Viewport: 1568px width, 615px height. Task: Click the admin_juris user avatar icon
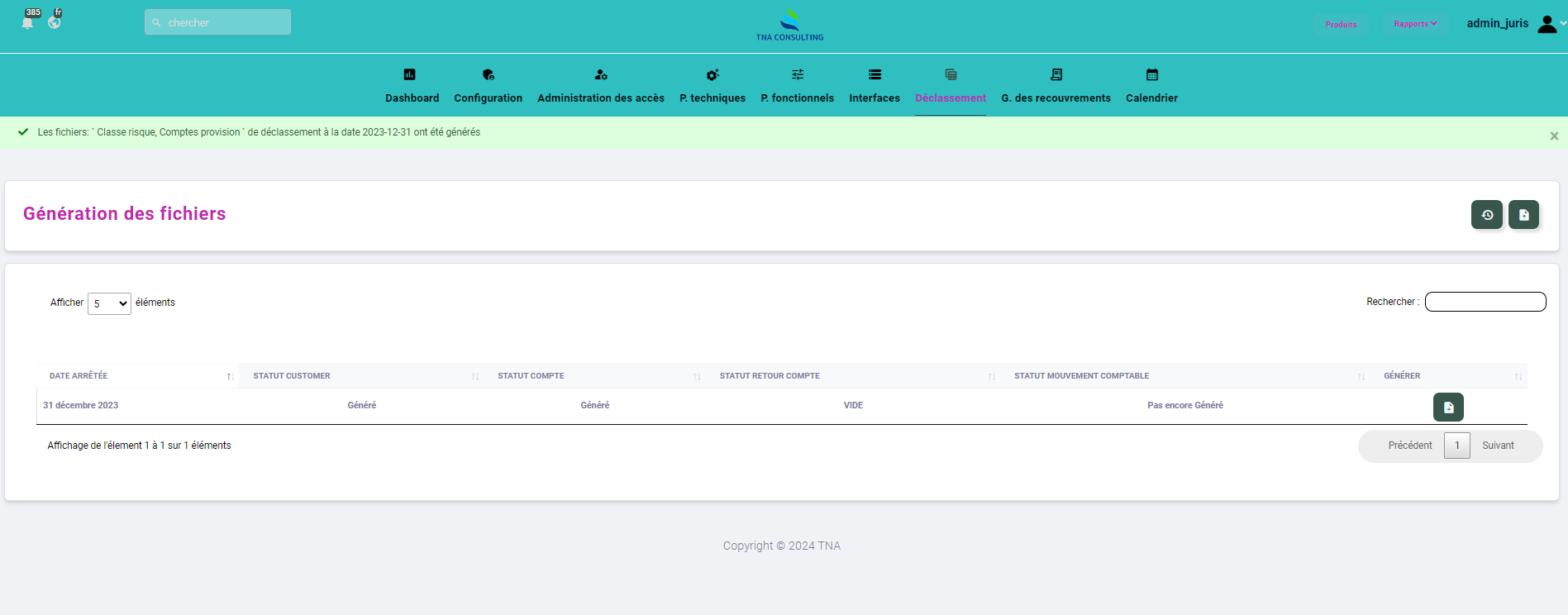pos(1547,24)
